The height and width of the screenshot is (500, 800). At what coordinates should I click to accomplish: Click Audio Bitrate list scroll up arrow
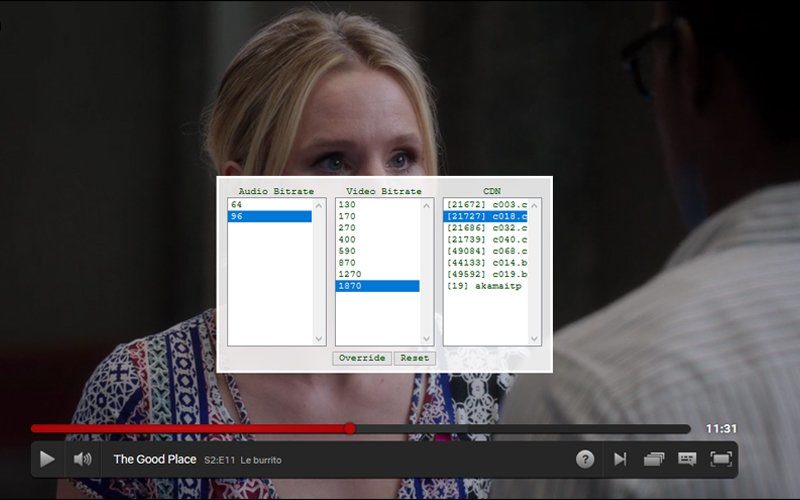coord(319,206)
